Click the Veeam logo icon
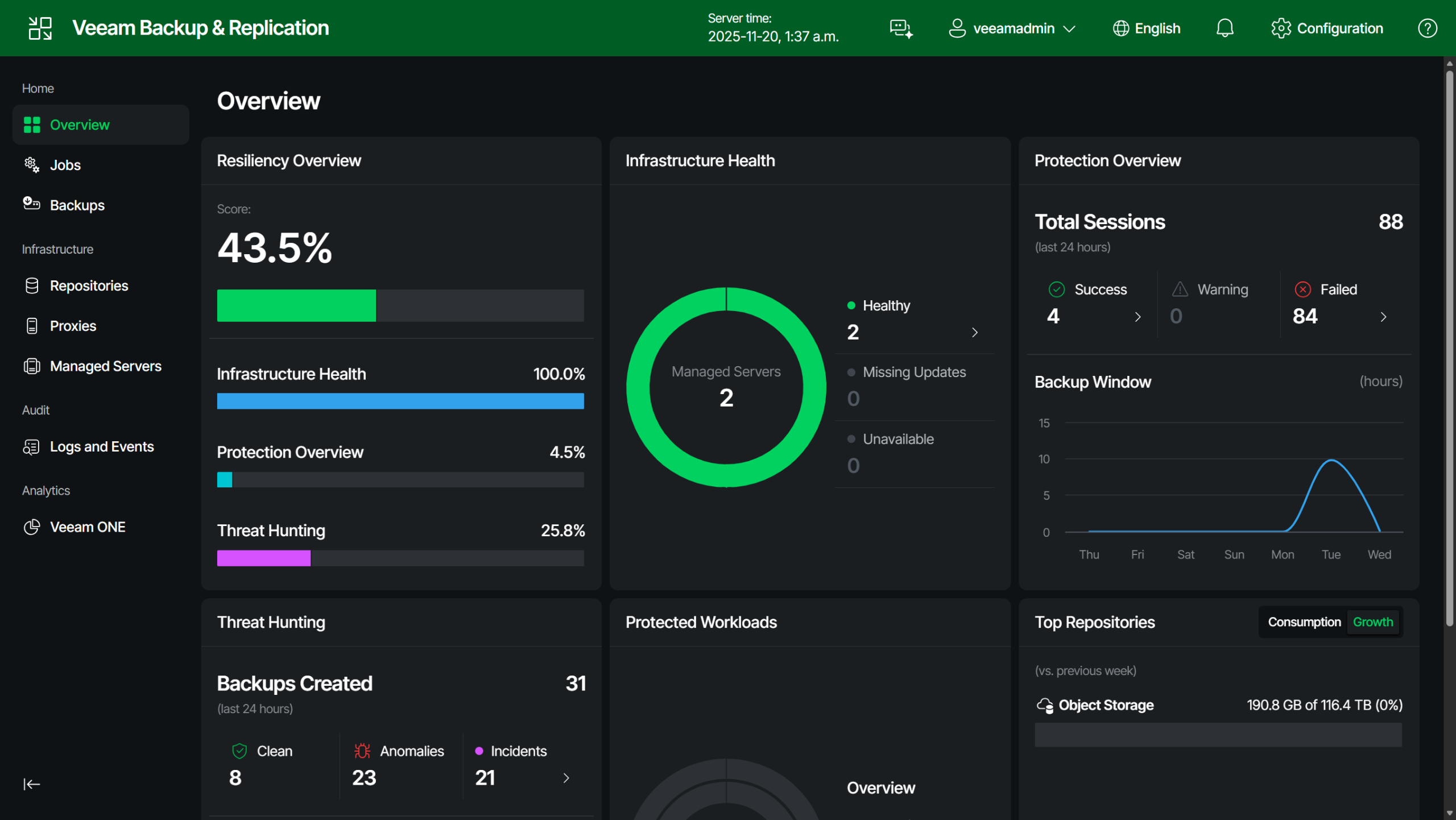Screen dimensions: 1456x820 click(x=40, y=28)
